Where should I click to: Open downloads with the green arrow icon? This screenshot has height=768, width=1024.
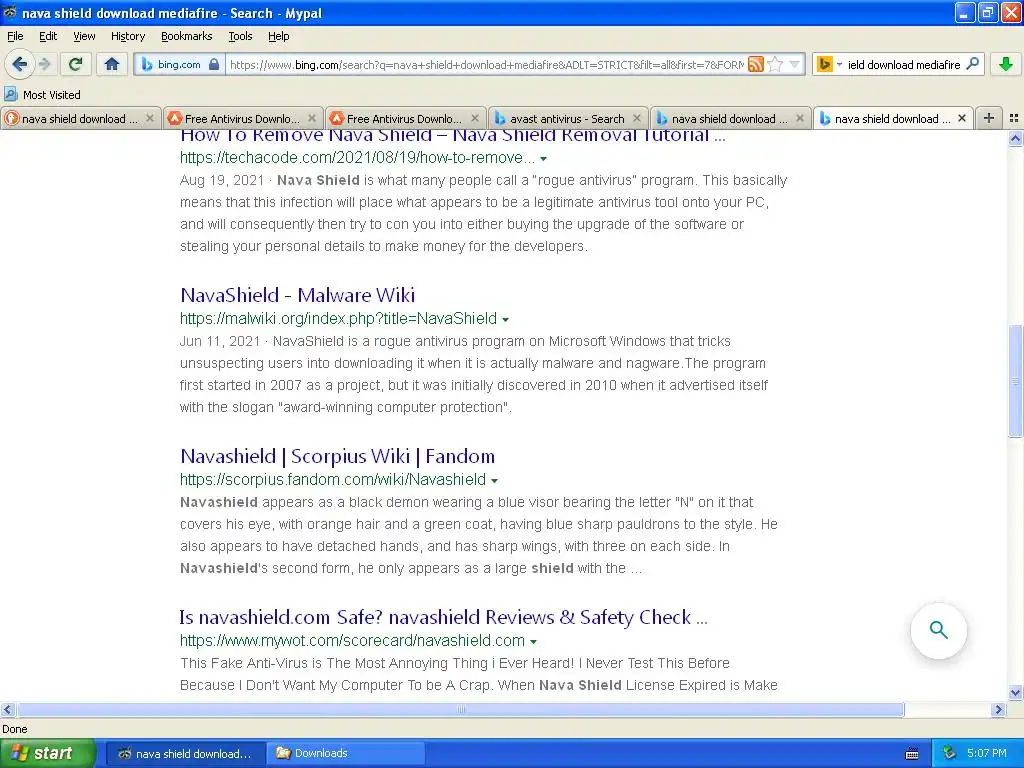pos(1006,64)
